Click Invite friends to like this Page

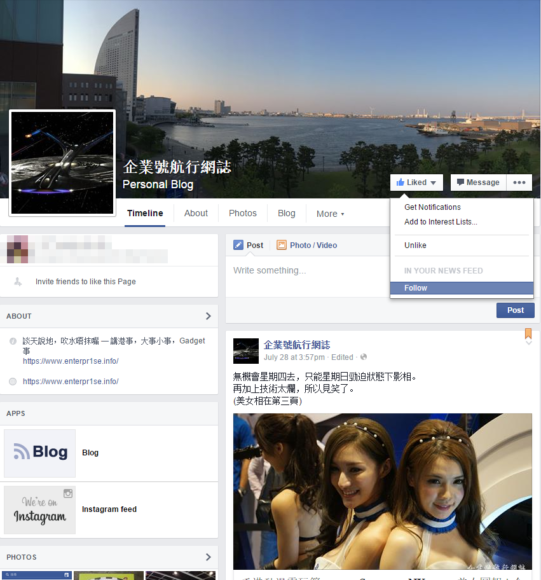[85, 281]
